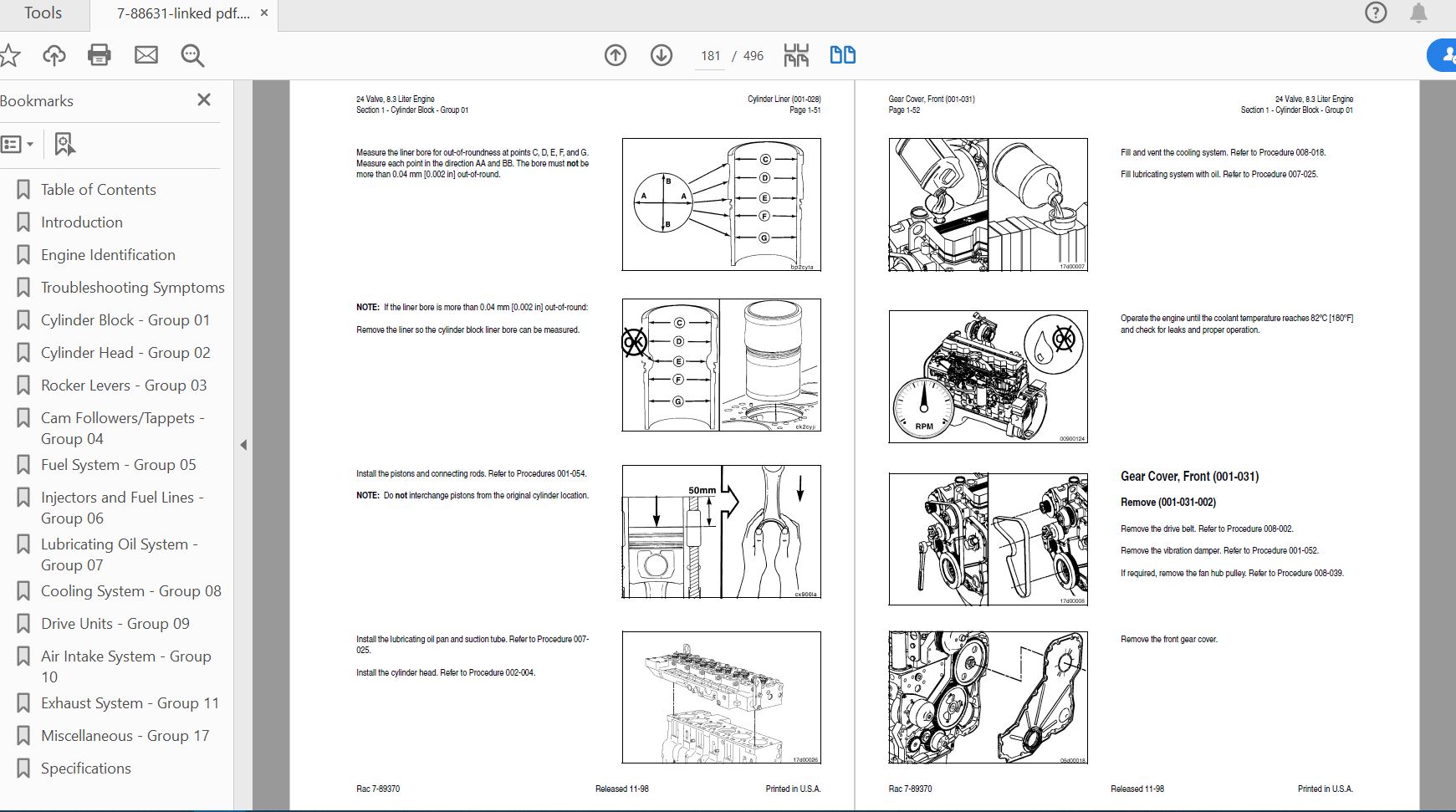Navigate to Cylinder Head - Group 02
Image resolution: width=1456 pixels, height=812 pixels.
tap(125, 353)
